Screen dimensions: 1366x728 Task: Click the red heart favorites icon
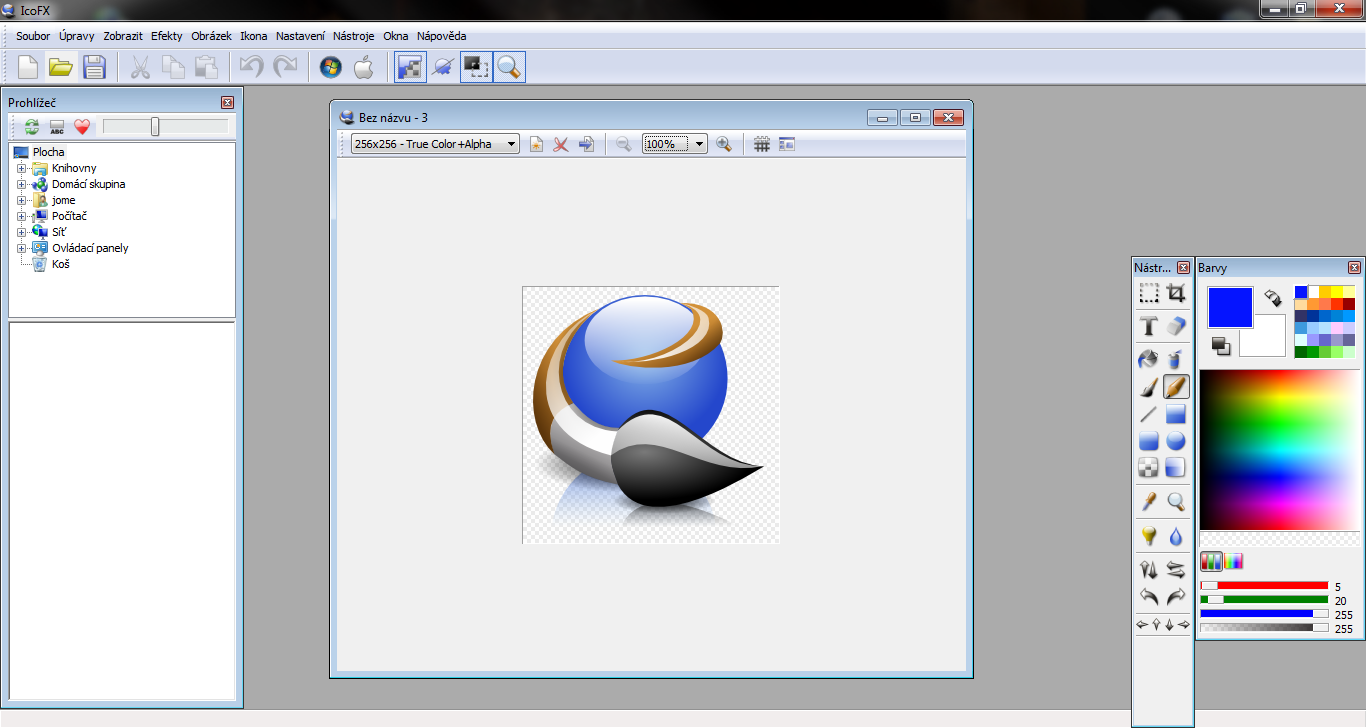pos(82,127)
